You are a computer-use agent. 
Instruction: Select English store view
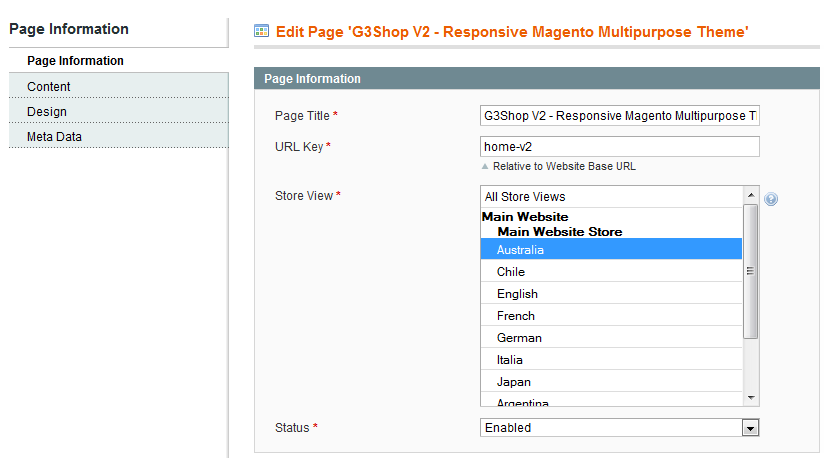click(x=611, y=294)
